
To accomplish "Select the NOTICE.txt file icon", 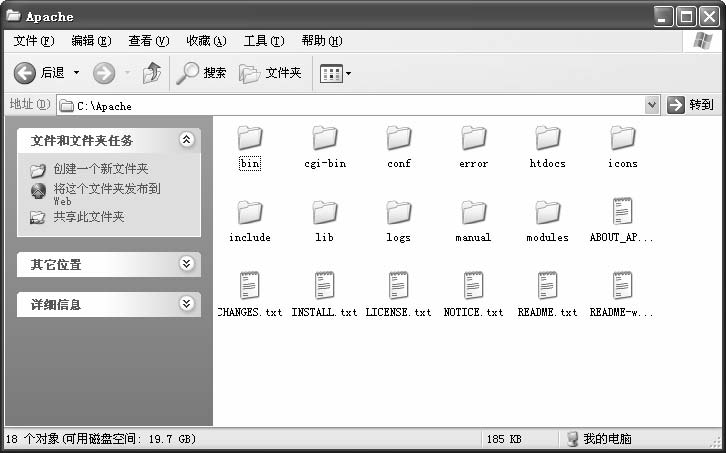I will pyautogui.click(x=474, y=286).
